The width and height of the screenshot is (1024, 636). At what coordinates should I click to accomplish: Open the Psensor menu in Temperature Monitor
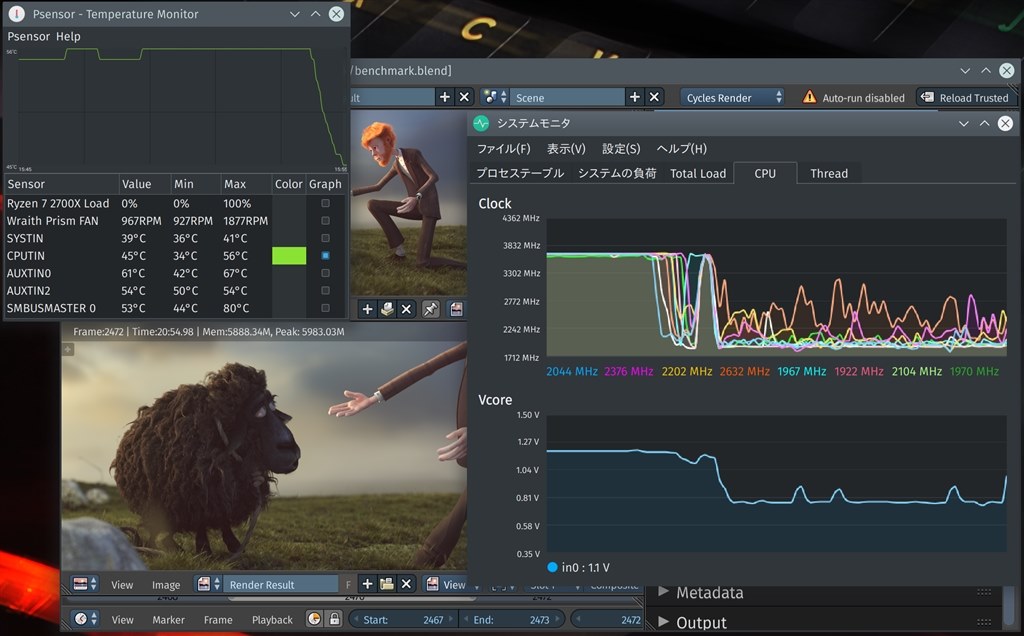(28, 37)
